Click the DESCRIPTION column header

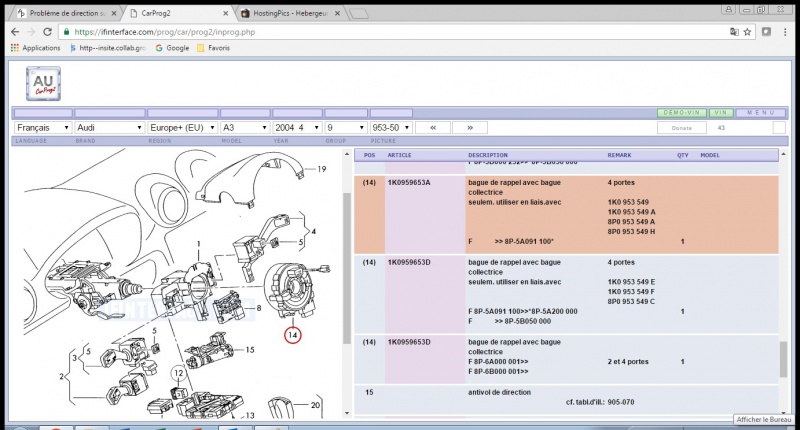coord(488,155)
